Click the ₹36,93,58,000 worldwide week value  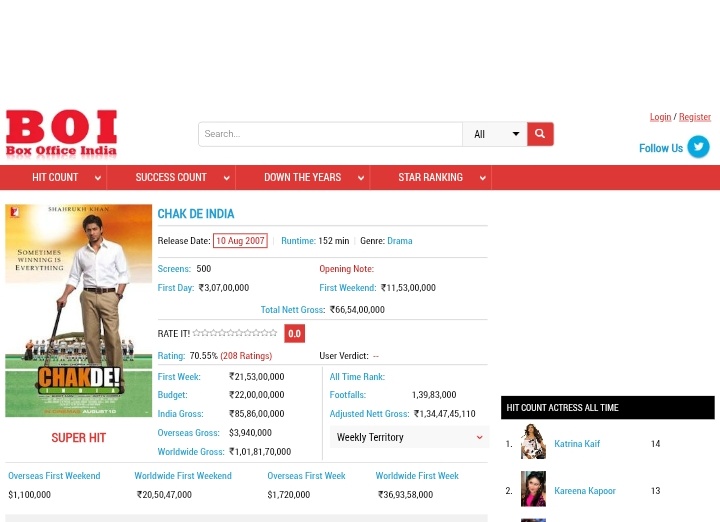(405, 495)
